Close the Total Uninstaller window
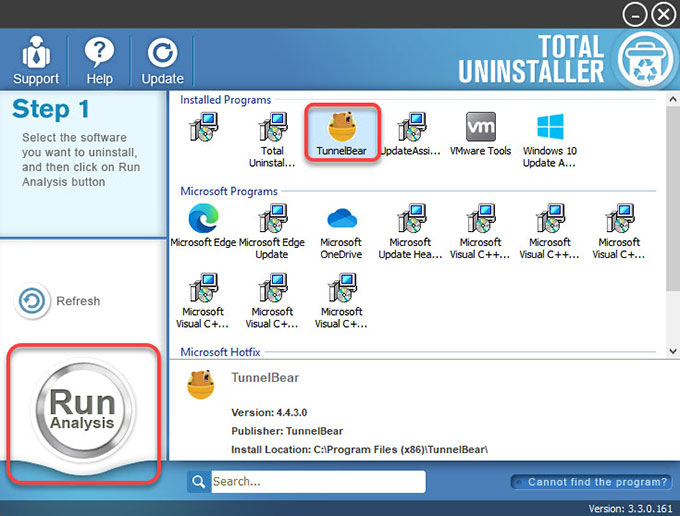The width and height of the screenshot is (680, 516). (x=664, y=15)
